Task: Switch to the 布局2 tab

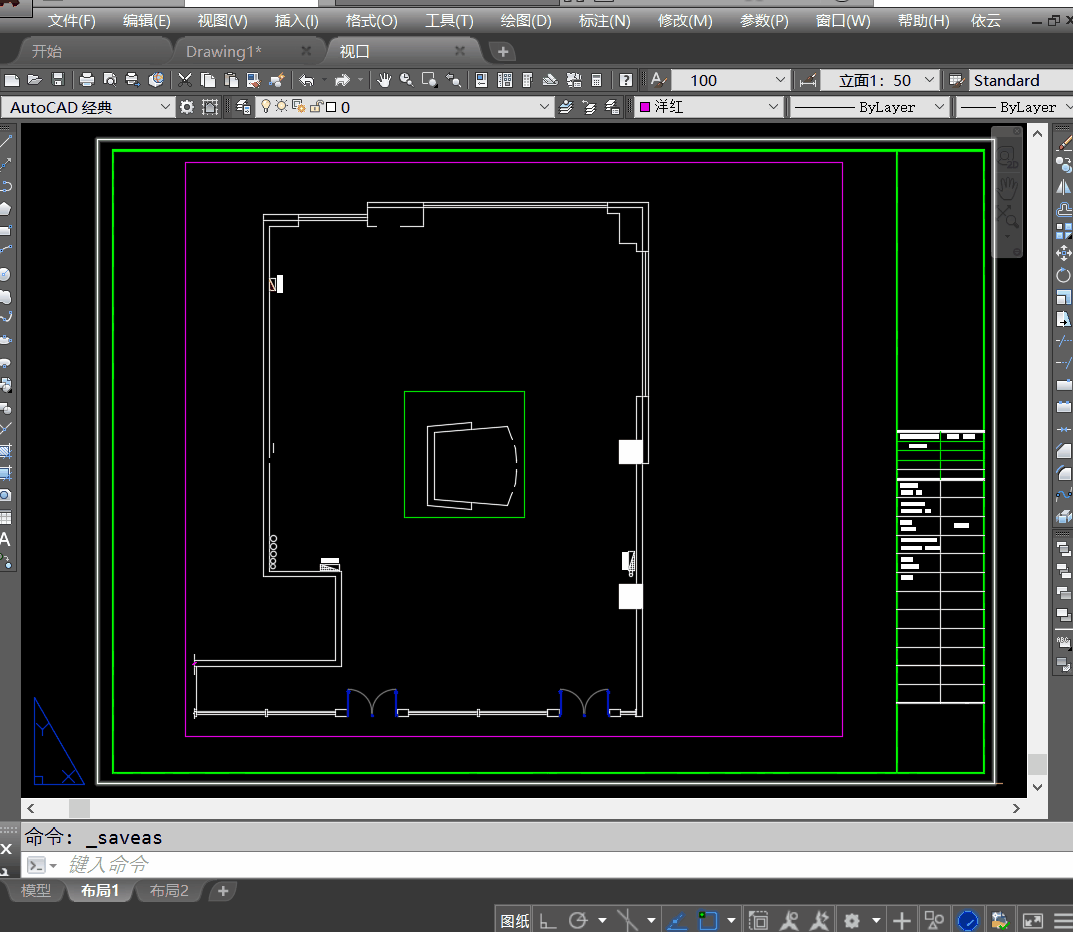Action: coord(169,890)
